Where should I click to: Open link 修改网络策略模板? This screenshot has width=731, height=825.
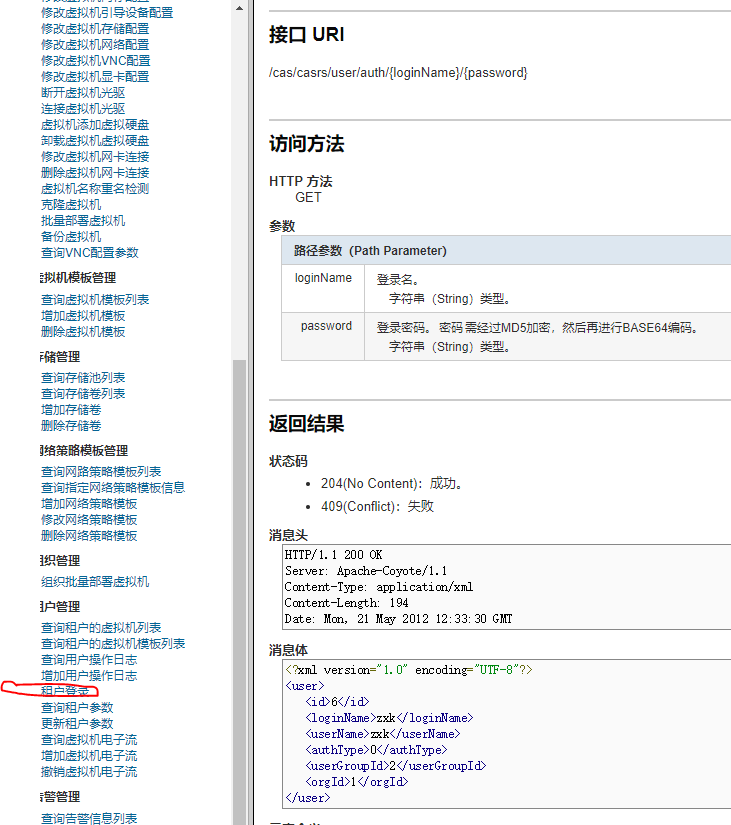point(89,520)
